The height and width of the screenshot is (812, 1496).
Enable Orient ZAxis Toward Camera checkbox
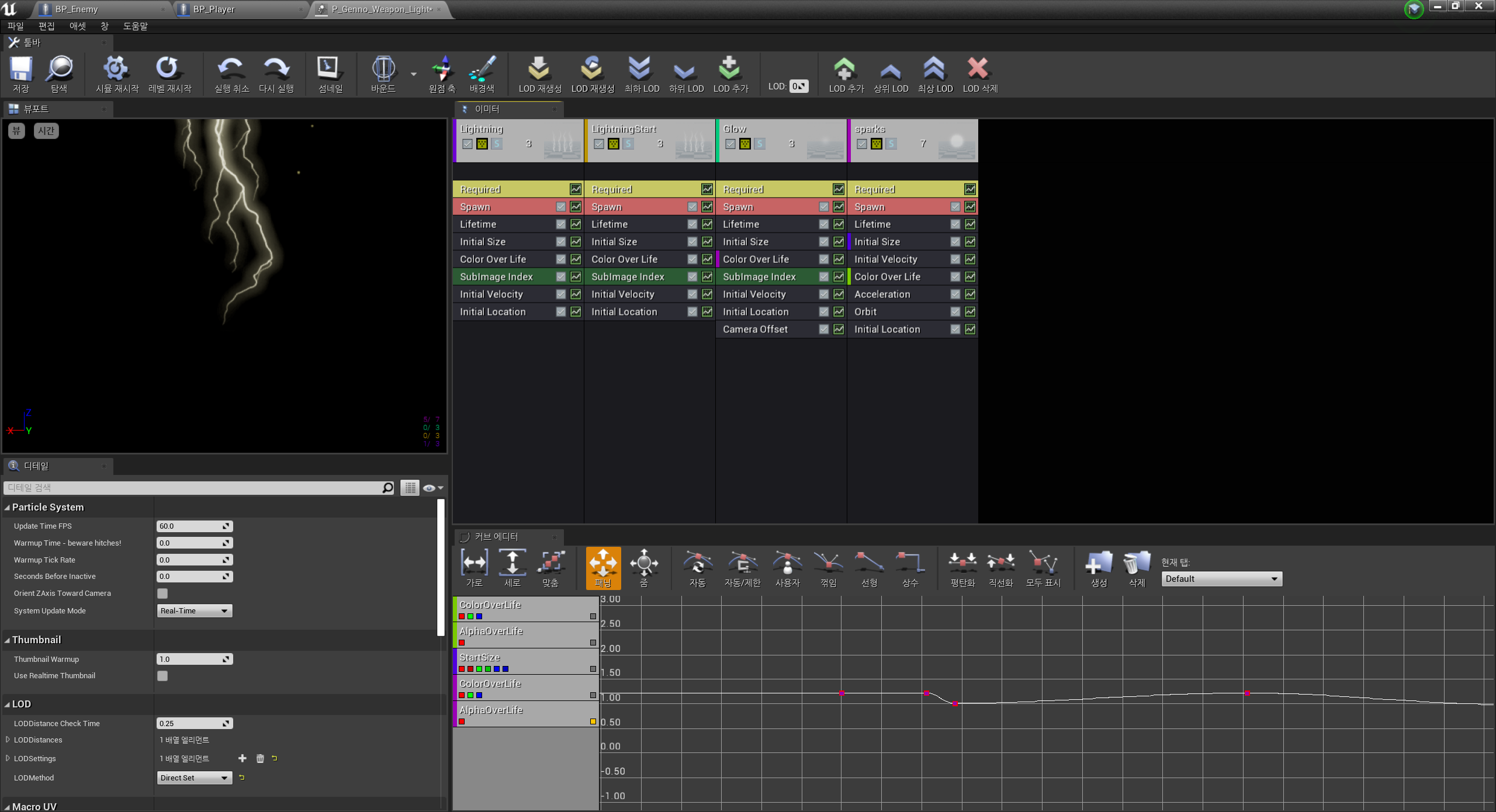pyautogui.click(x=162, y=594)
